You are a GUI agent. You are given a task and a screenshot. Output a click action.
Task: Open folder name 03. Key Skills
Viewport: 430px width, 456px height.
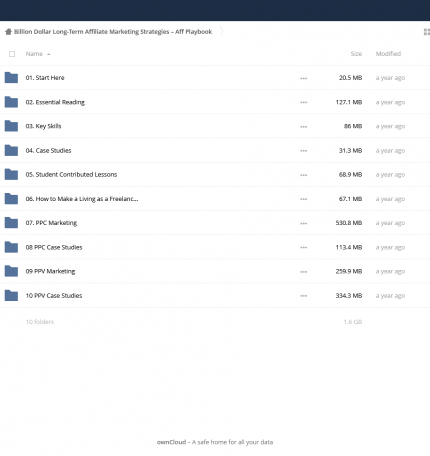[x=43, y=126]
